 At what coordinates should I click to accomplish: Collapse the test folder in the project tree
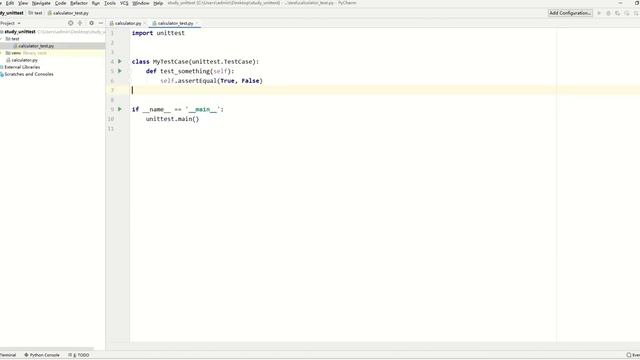click(2, 39)
